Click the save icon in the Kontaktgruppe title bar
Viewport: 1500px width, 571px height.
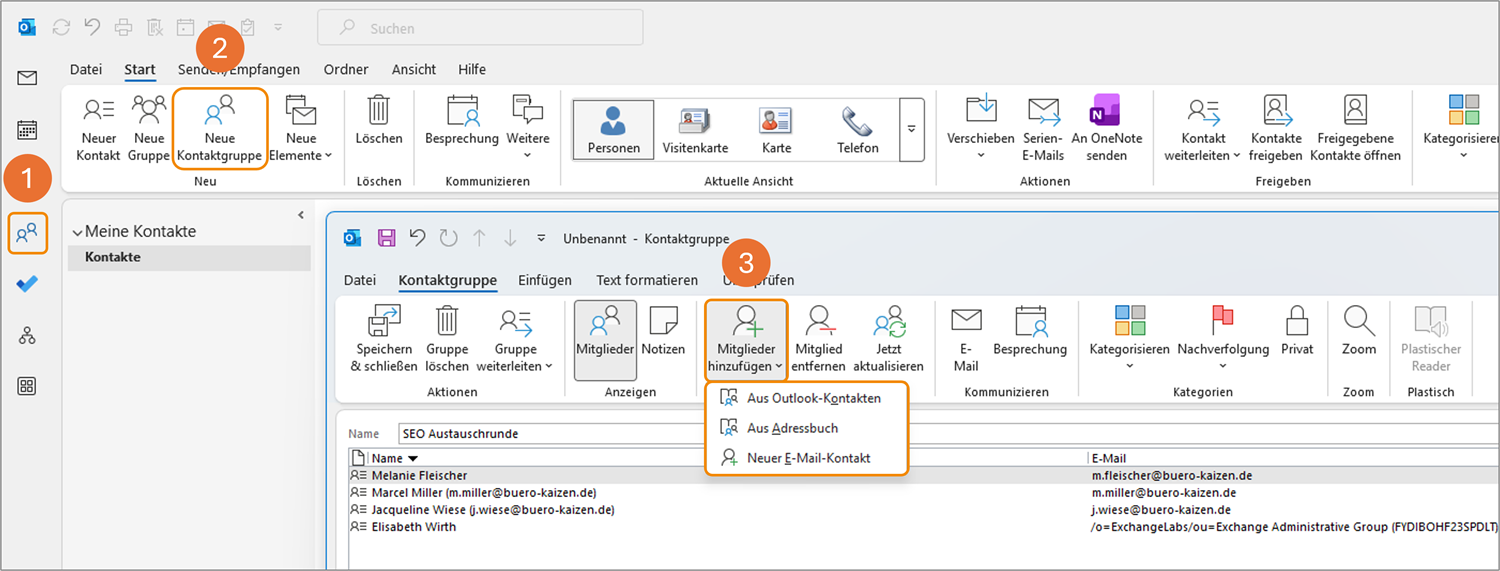pyautogui.click(x=386, y=238)
